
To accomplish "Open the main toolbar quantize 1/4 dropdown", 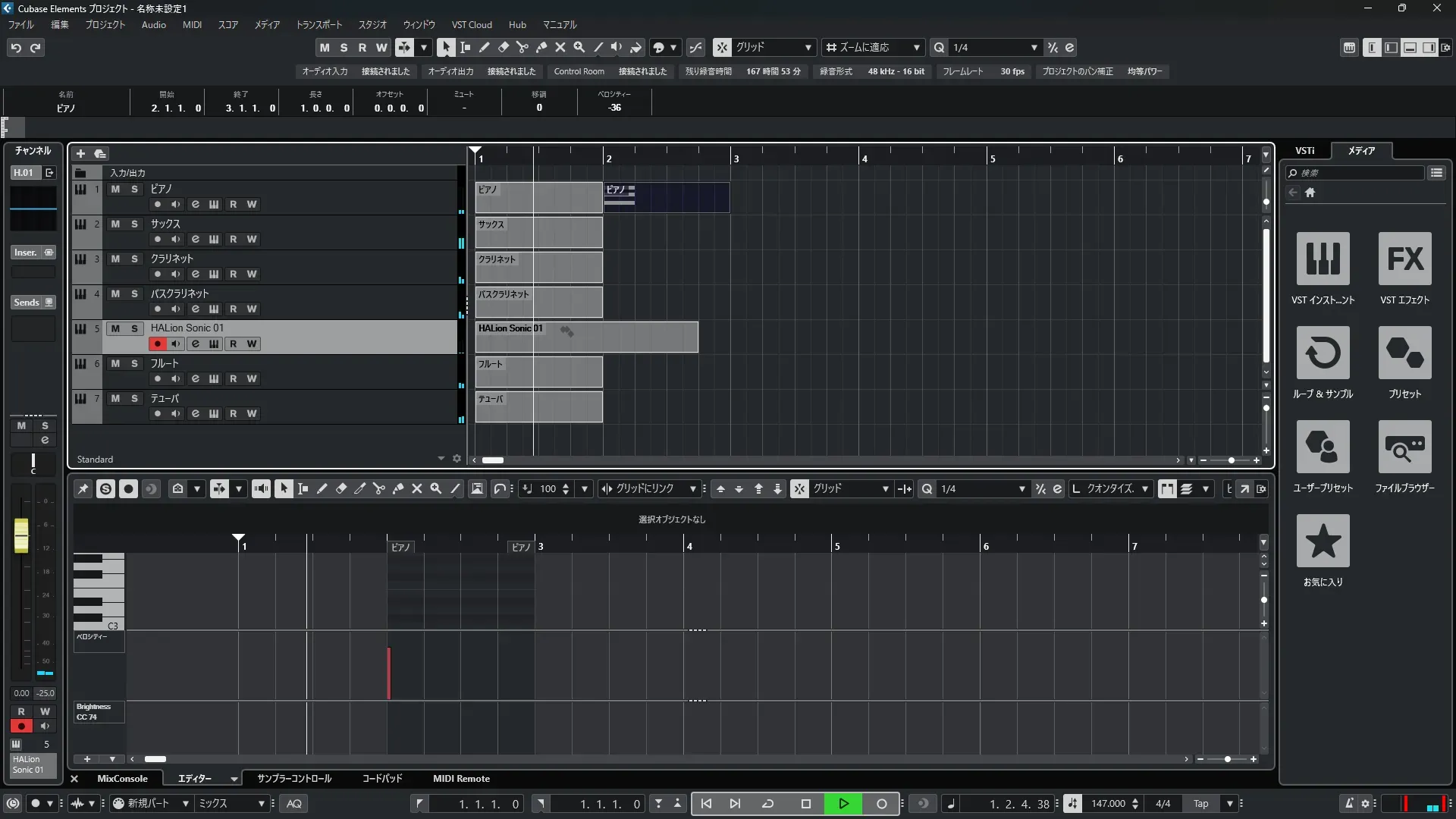I will click(1034, 48).
